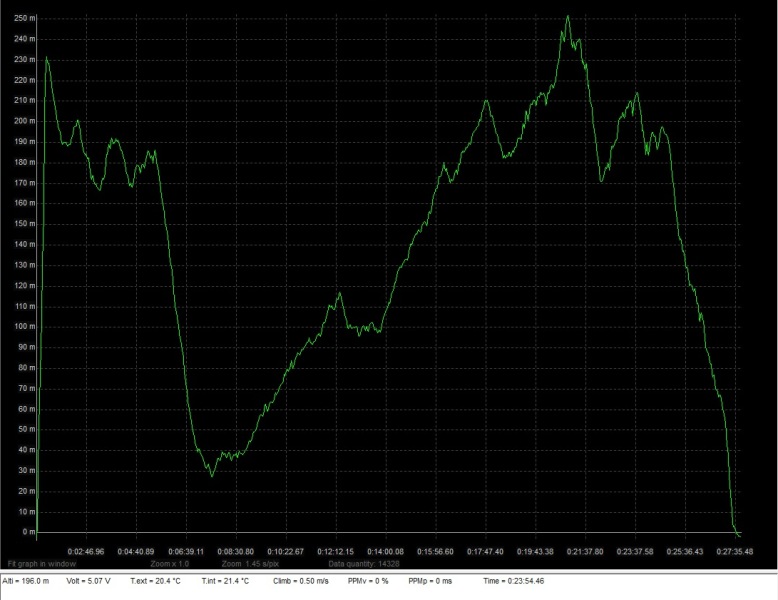The image size is (778, 600).
Task: Click the PPMv = 0 % status field
Action: (367, 580)
